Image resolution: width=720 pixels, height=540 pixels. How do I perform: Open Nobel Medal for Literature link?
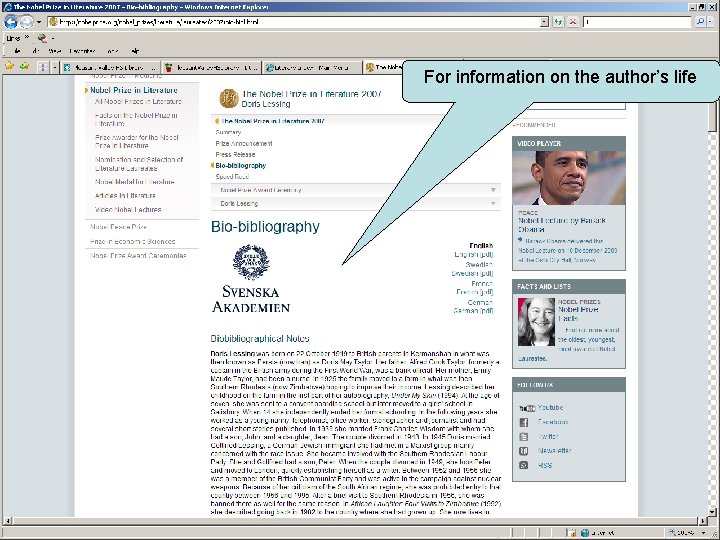click(135, 182)
